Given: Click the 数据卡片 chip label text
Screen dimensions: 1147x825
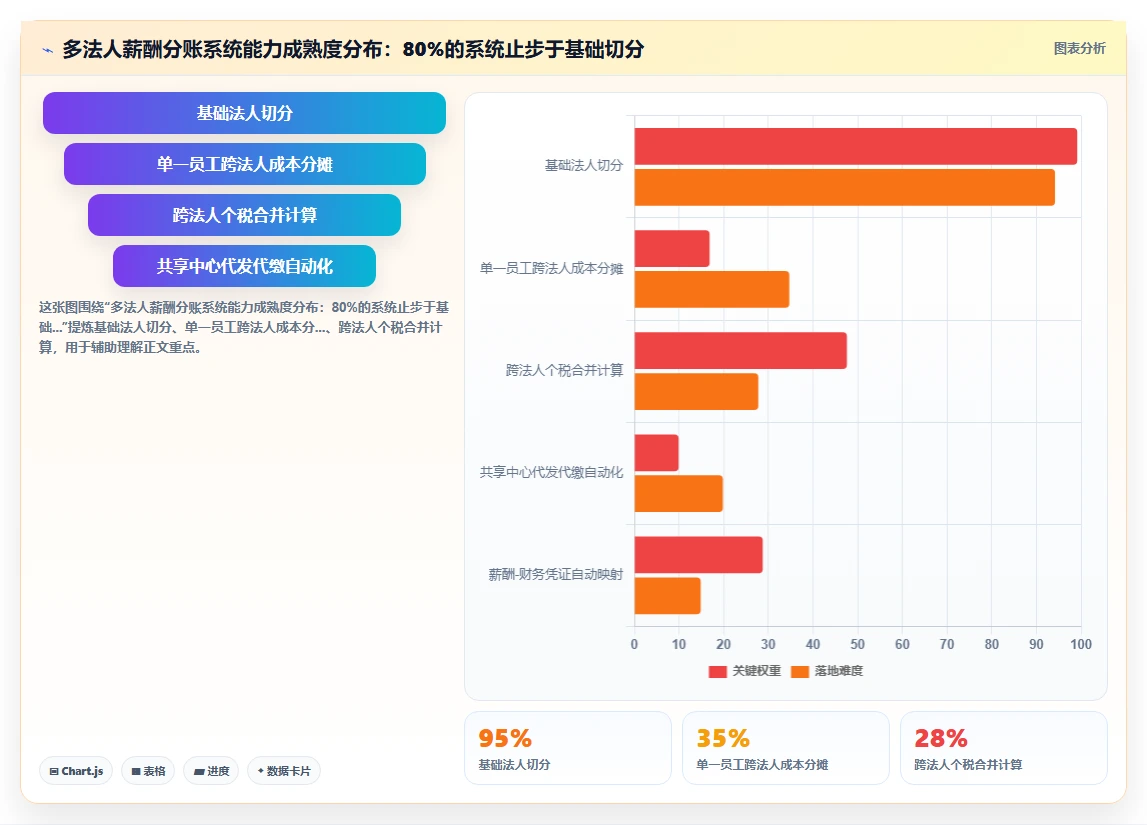Looking at the screenshot, I should 288,771.
